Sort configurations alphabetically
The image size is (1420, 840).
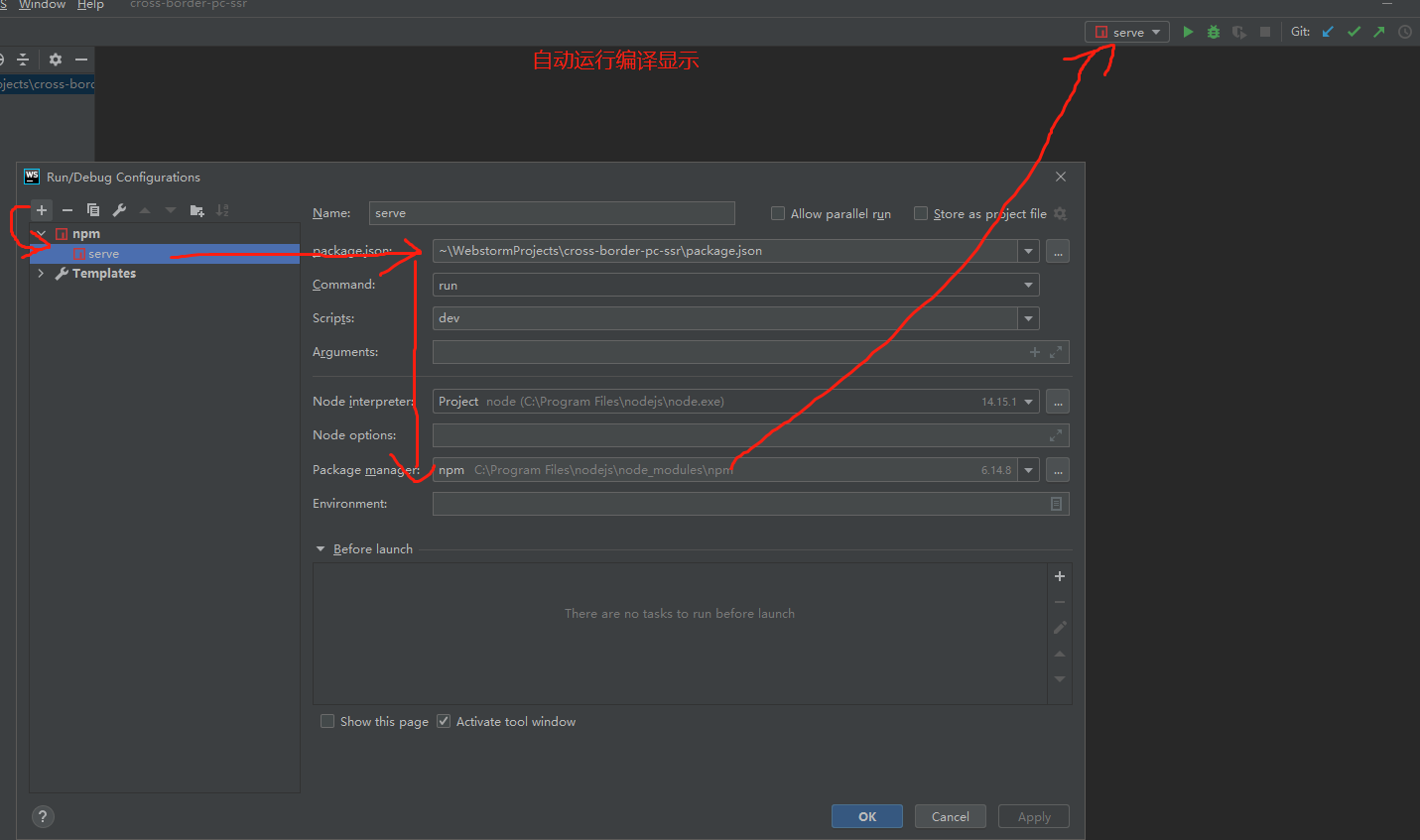(222, 210)
